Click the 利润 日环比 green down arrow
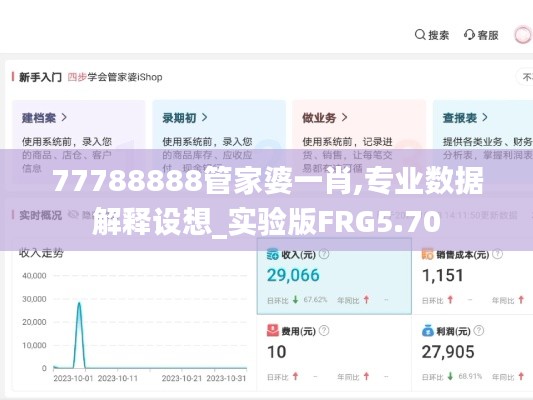The width and height of the screenshot is (533, 400). pos(450,376)
